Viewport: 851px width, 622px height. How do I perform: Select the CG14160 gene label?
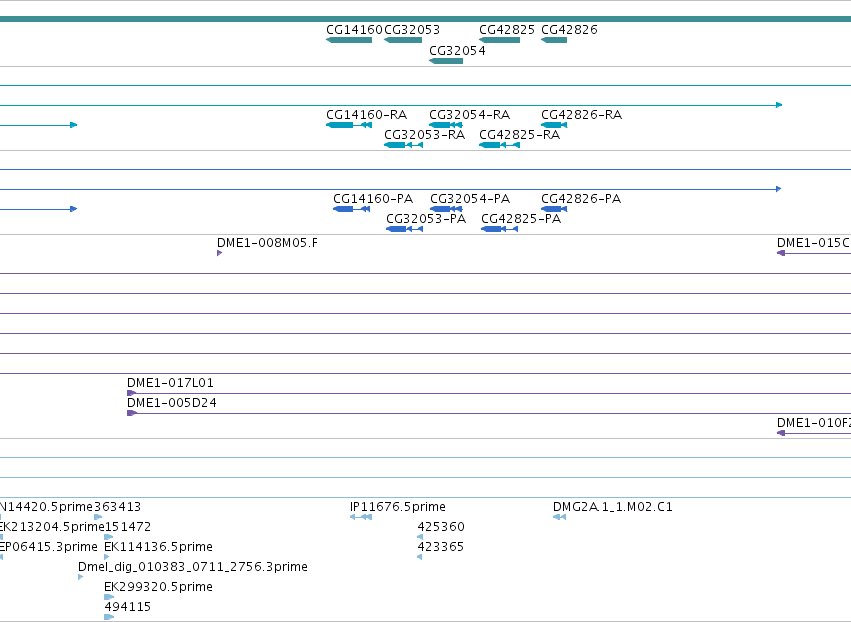(354, 30)
